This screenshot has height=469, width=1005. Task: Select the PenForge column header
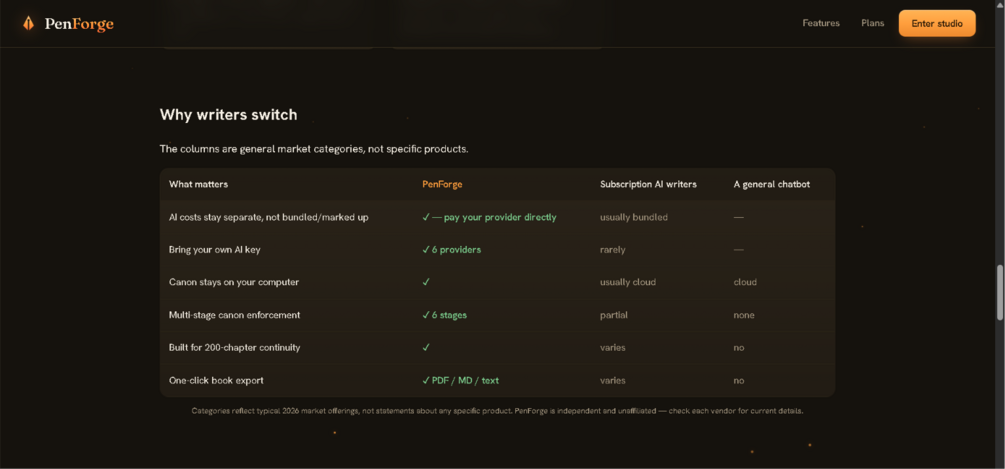442,184
